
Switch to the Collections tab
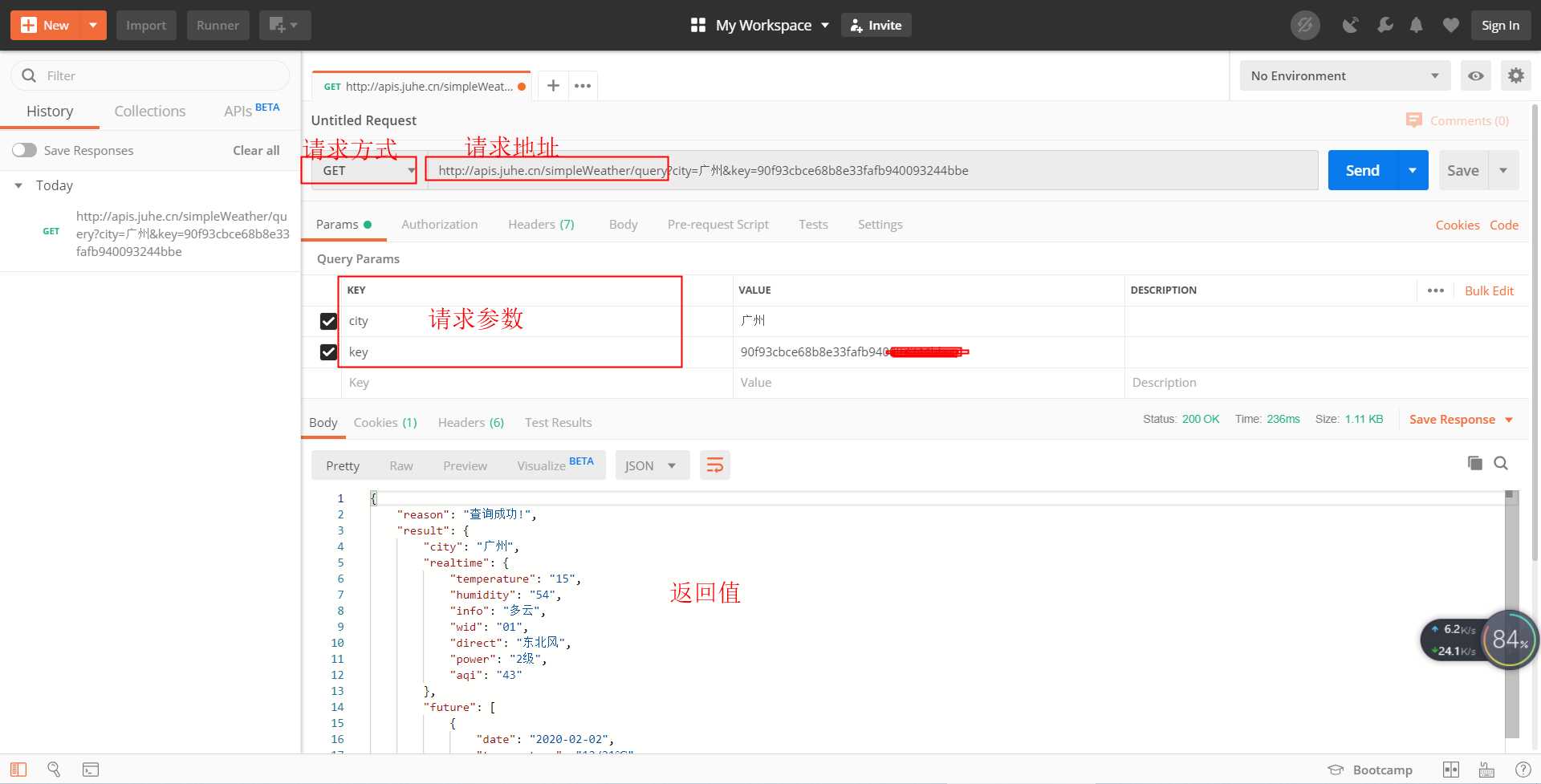tap(150, 111)
